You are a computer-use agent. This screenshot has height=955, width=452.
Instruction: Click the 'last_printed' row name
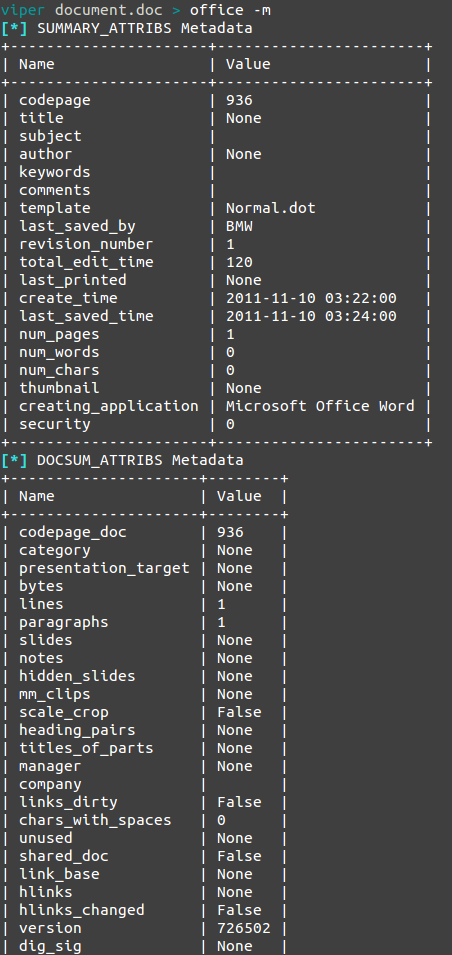pyautogui.click(x=72, y=280)
